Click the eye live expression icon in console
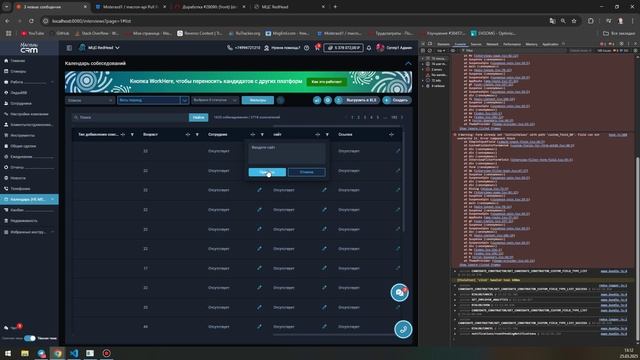640x360 pixels. tap(453, 51)
